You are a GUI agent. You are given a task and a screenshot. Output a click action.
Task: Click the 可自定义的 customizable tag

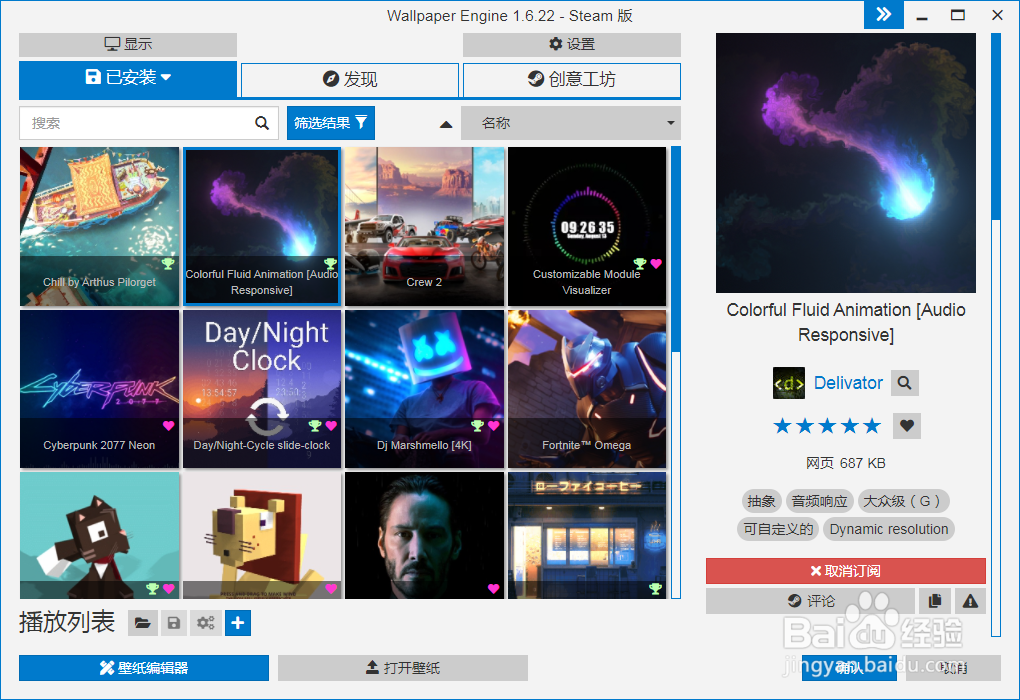pyautogui.click(x=778, y=529)
